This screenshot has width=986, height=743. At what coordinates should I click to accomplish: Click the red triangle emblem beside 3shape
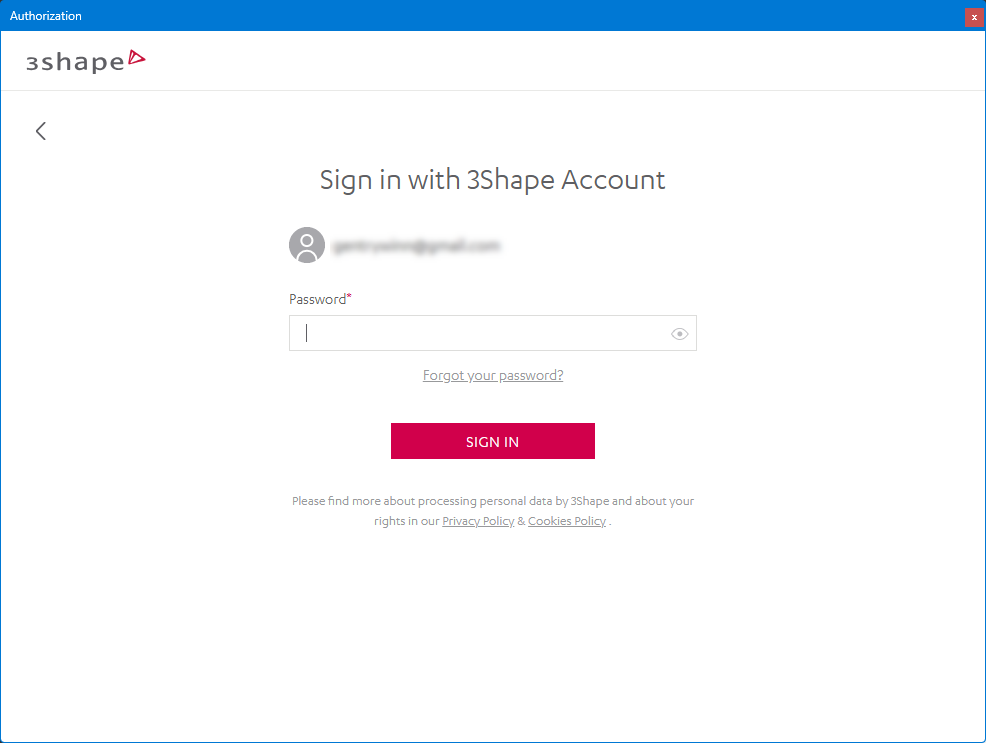coord(137,59)
